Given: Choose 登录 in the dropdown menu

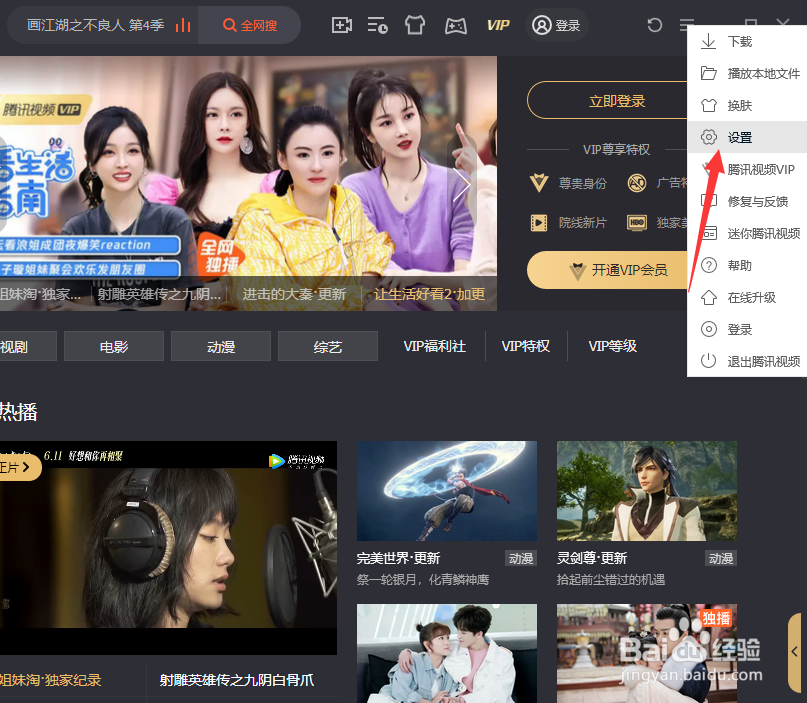Looking at the screenshot, I should point(747,329).
